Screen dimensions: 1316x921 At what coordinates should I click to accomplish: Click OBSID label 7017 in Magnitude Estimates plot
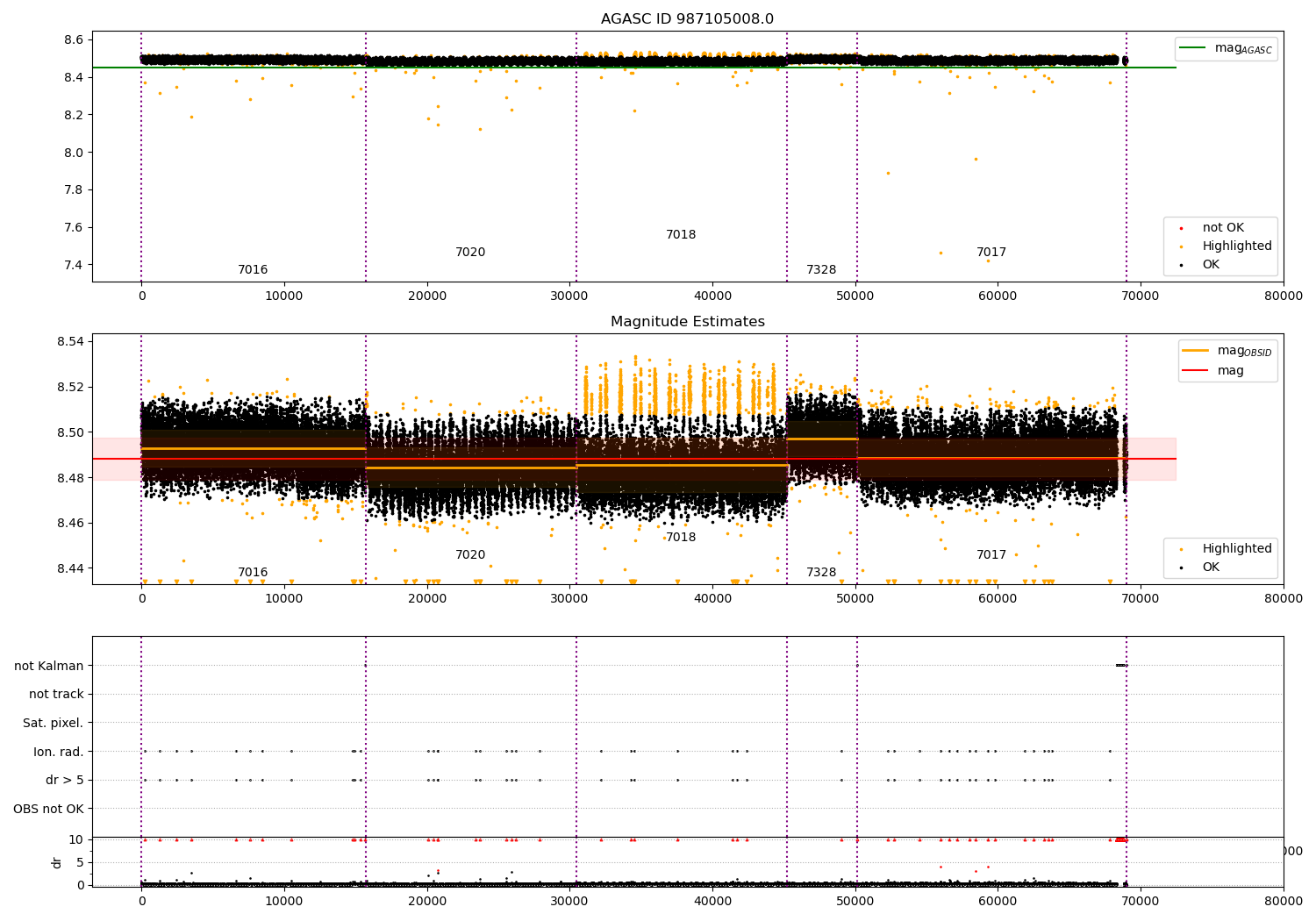[991, 555]
